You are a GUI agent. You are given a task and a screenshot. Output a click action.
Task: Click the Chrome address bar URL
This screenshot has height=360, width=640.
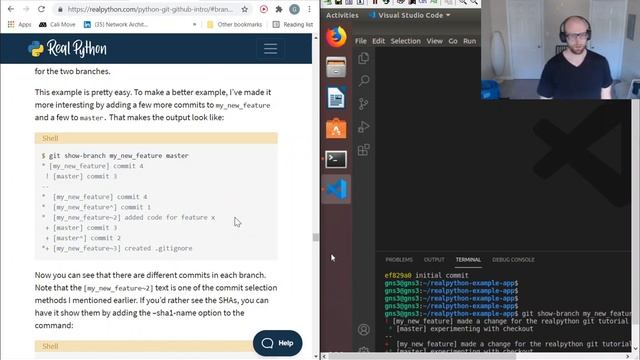[x=150, y=9]
